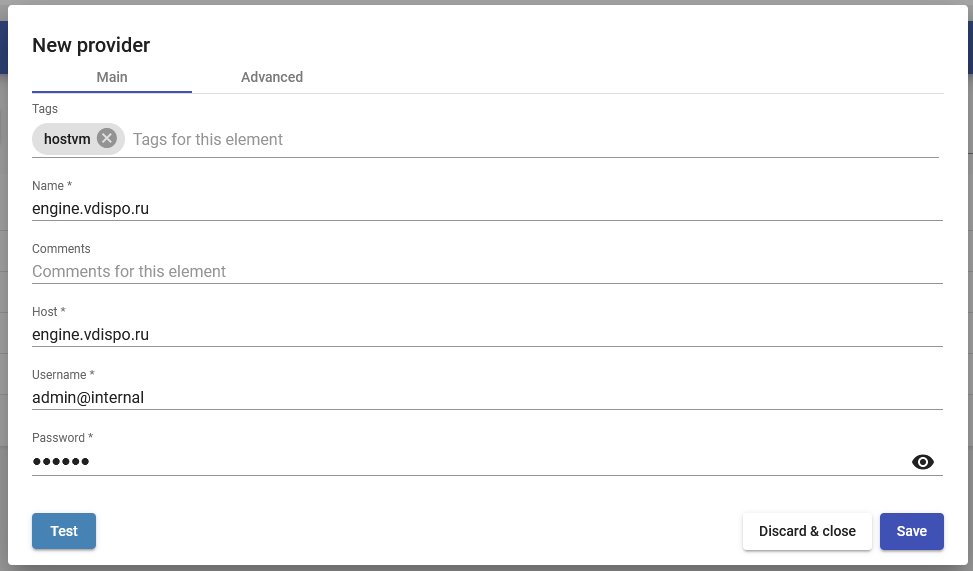Click the New provider dialog title

pos(91,45)
